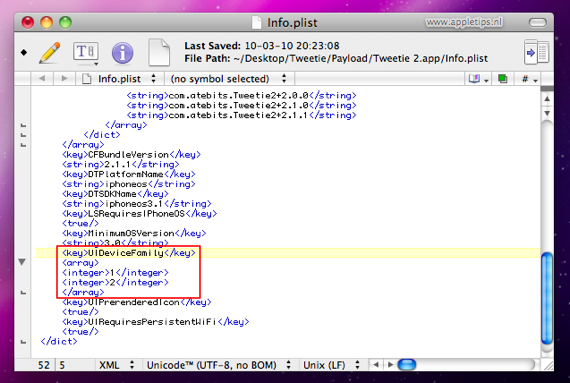Open the book icon menu

(478, 78)
